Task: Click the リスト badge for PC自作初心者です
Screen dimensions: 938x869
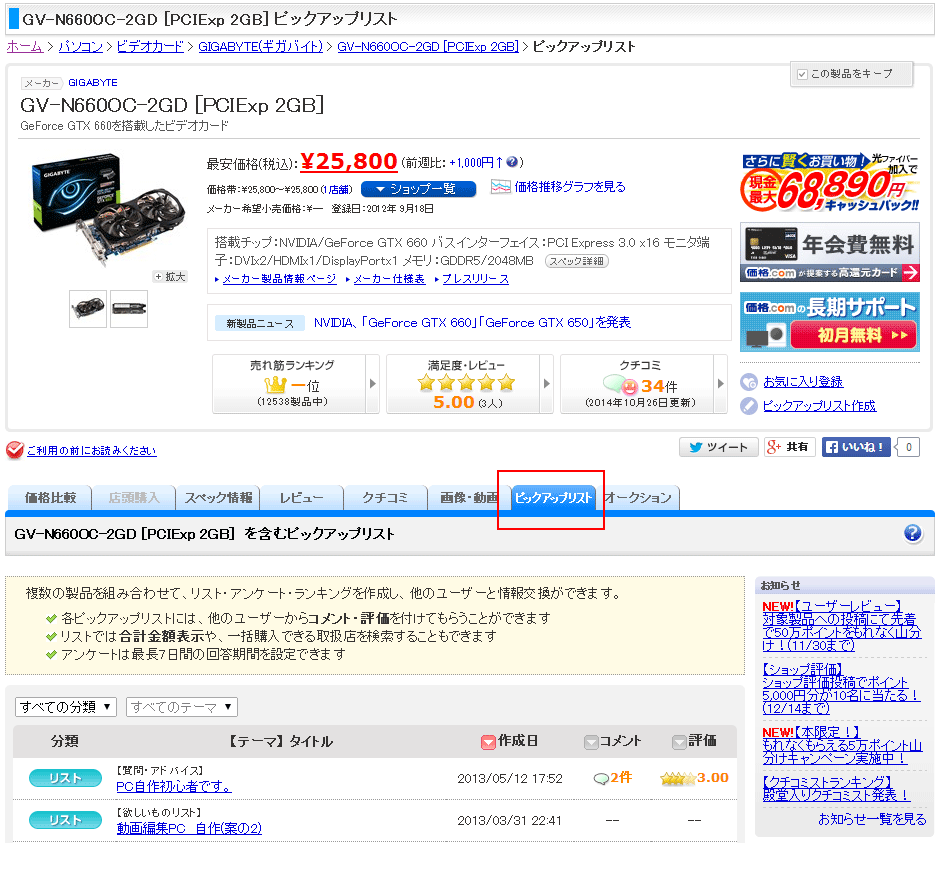Action: point(65,778)
